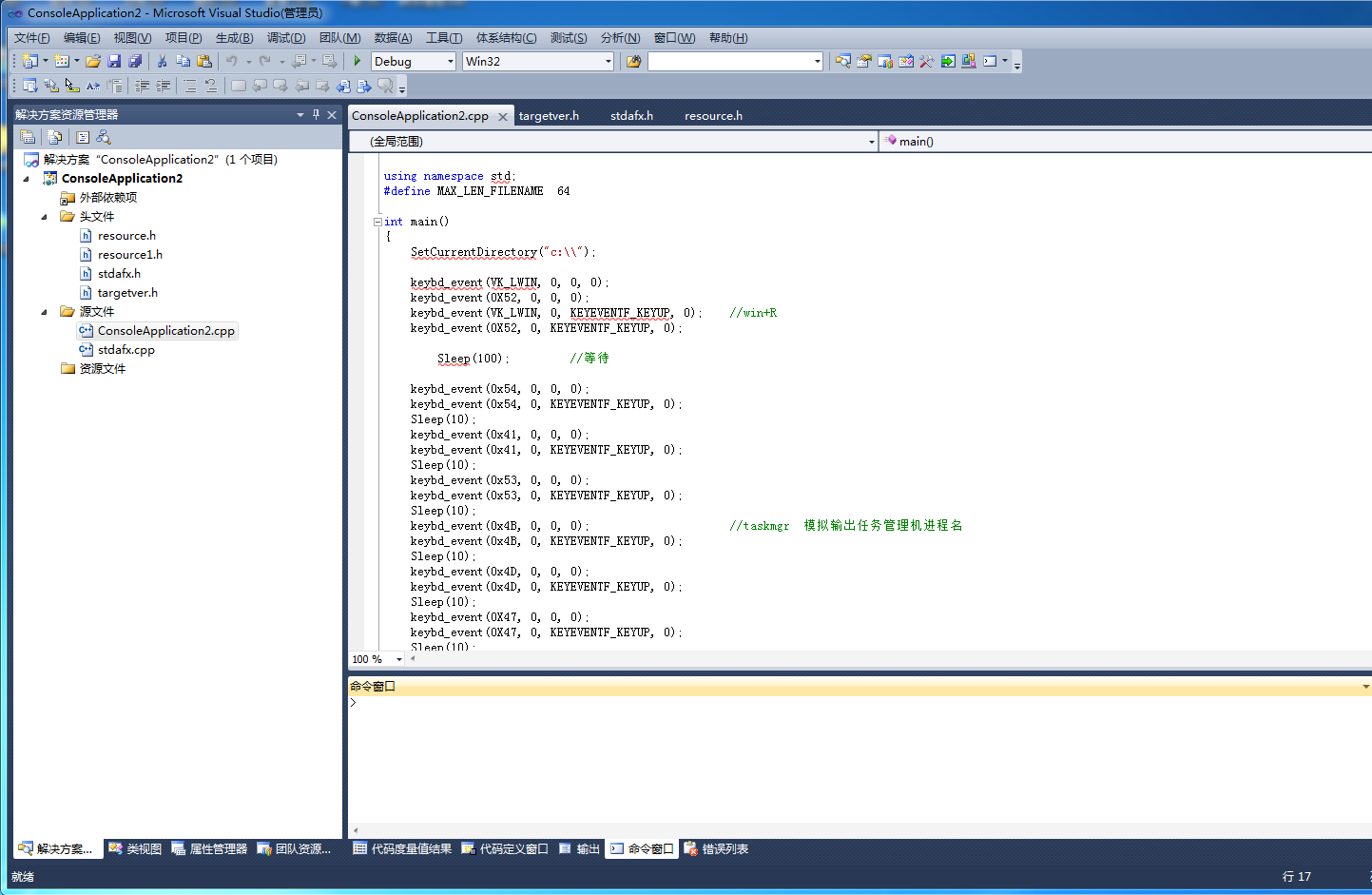
Task: Open the 生成(B) menu
Action: (234, 37)
